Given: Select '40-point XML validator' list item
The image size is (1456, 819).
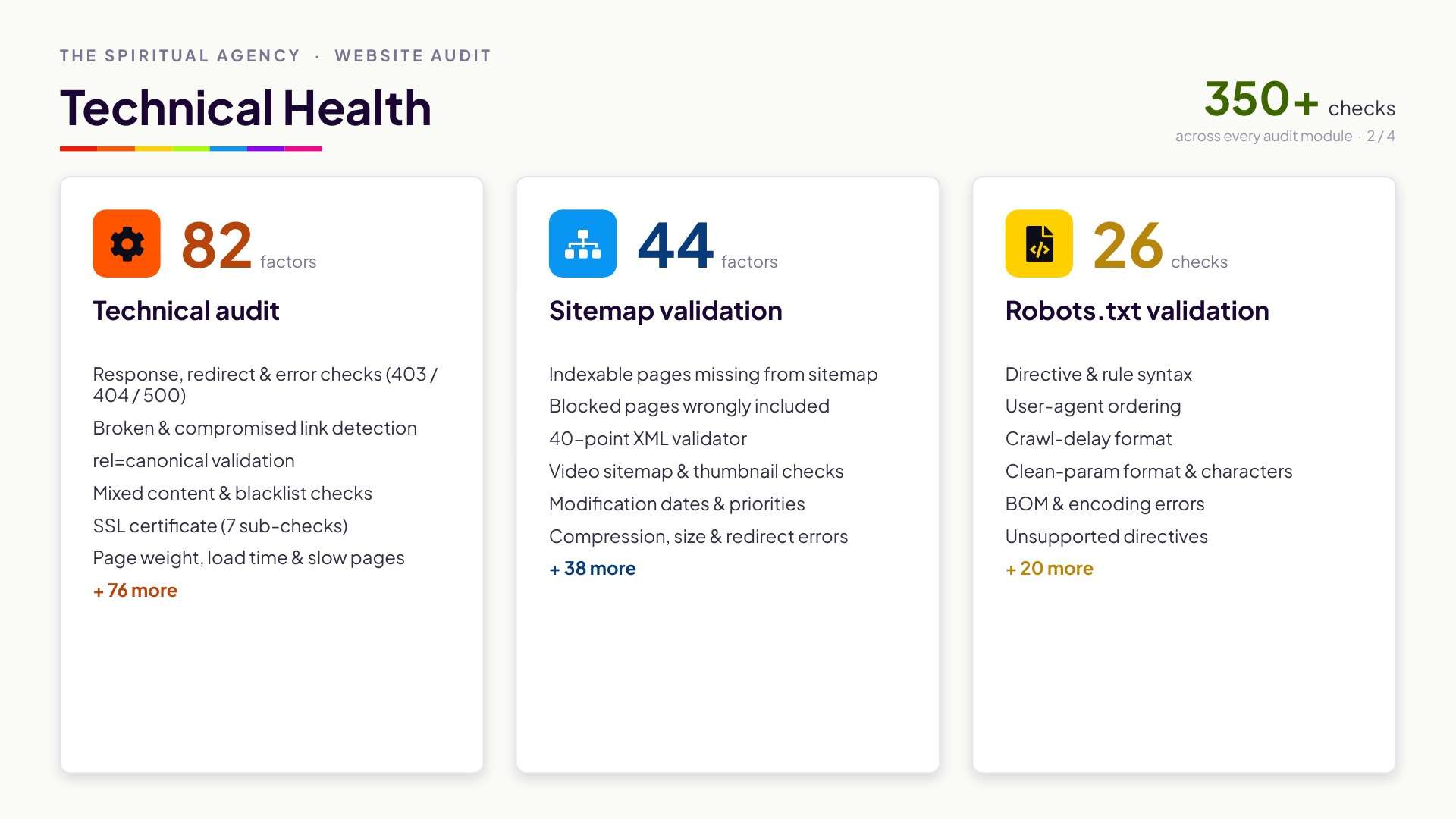Looking at the screenshot, I should (x=648, y=439).
